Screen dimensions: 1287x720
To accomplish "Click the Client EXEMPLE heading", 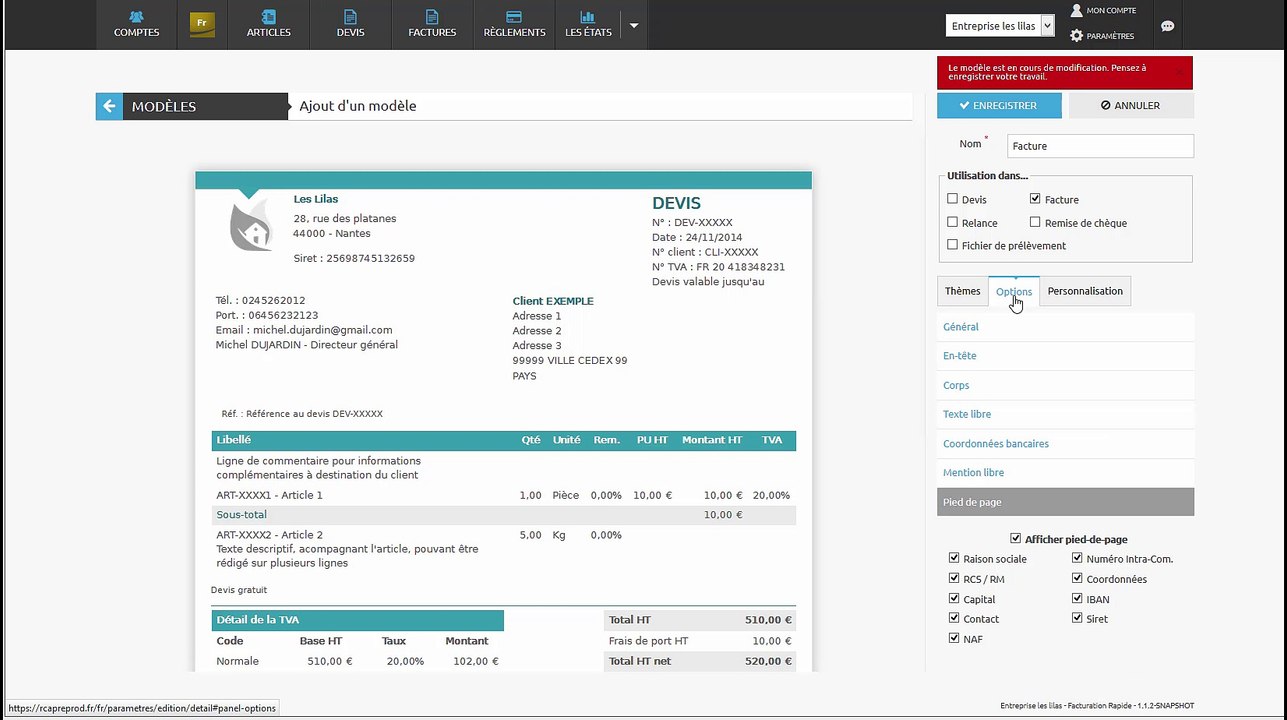I will click(x=553, y=301).
